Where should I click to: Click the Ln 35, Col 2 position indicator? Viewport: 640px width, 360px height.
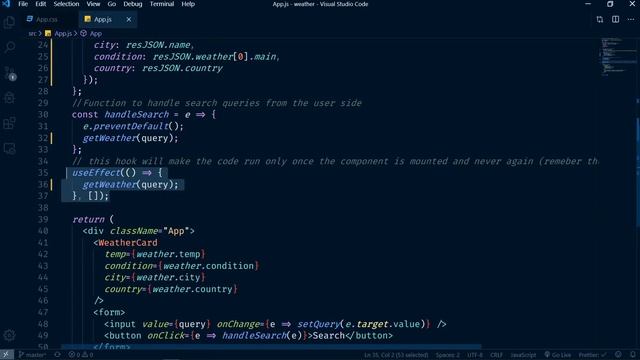396,355
